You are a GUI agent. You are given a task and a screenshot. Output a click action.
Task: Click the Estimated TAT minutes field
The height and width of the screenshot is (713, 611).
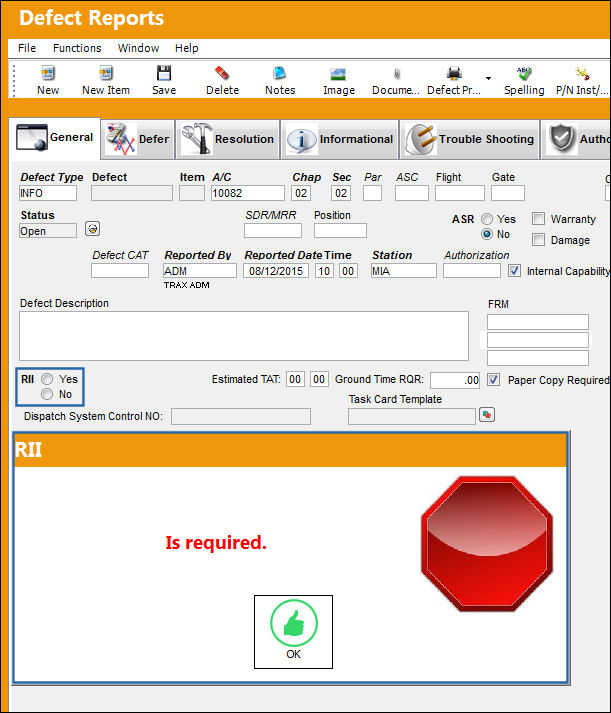(x=319, y=379)
